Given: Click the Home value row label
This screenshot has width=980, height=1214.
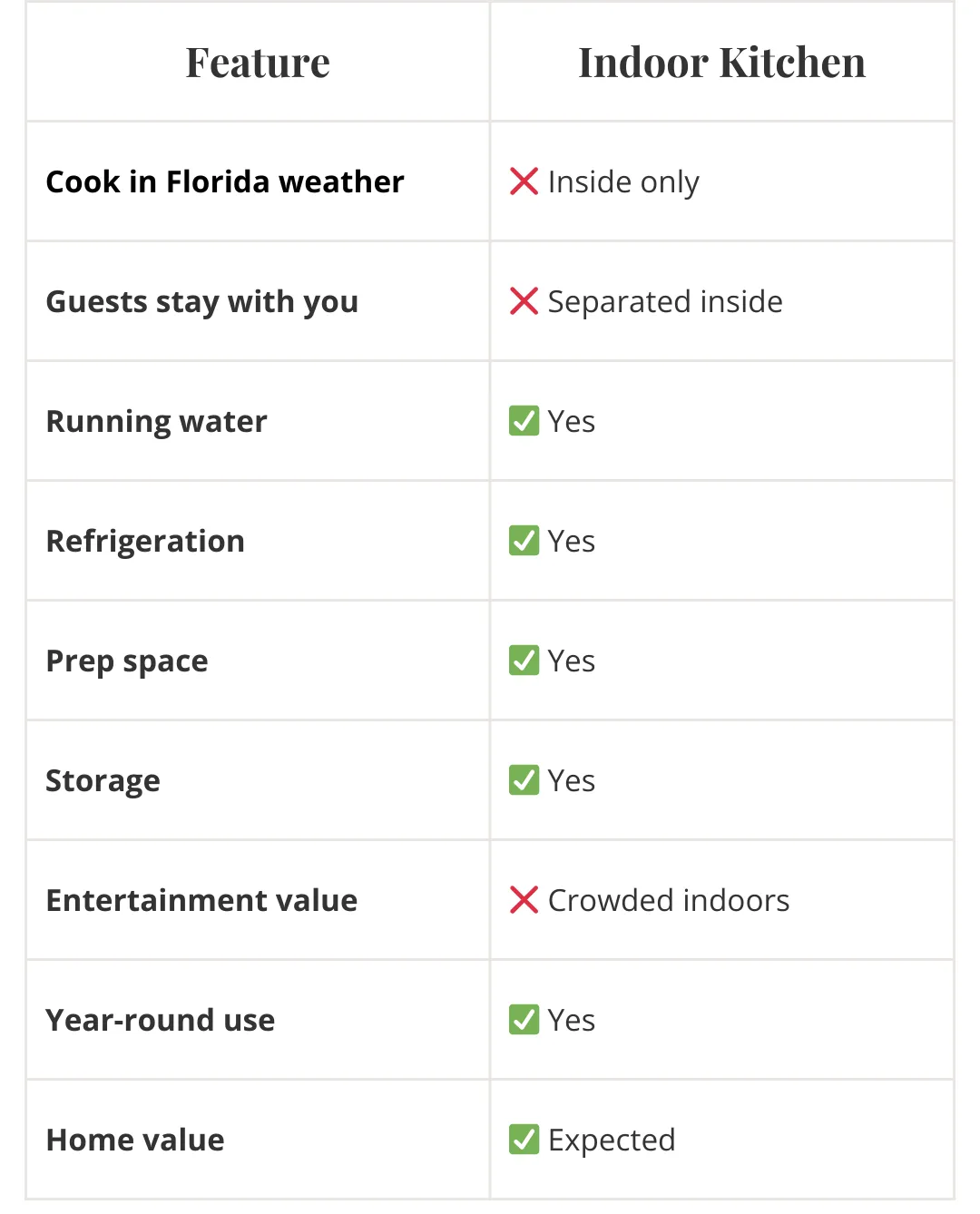Looking at the screenshot, I should [135, 1140].
